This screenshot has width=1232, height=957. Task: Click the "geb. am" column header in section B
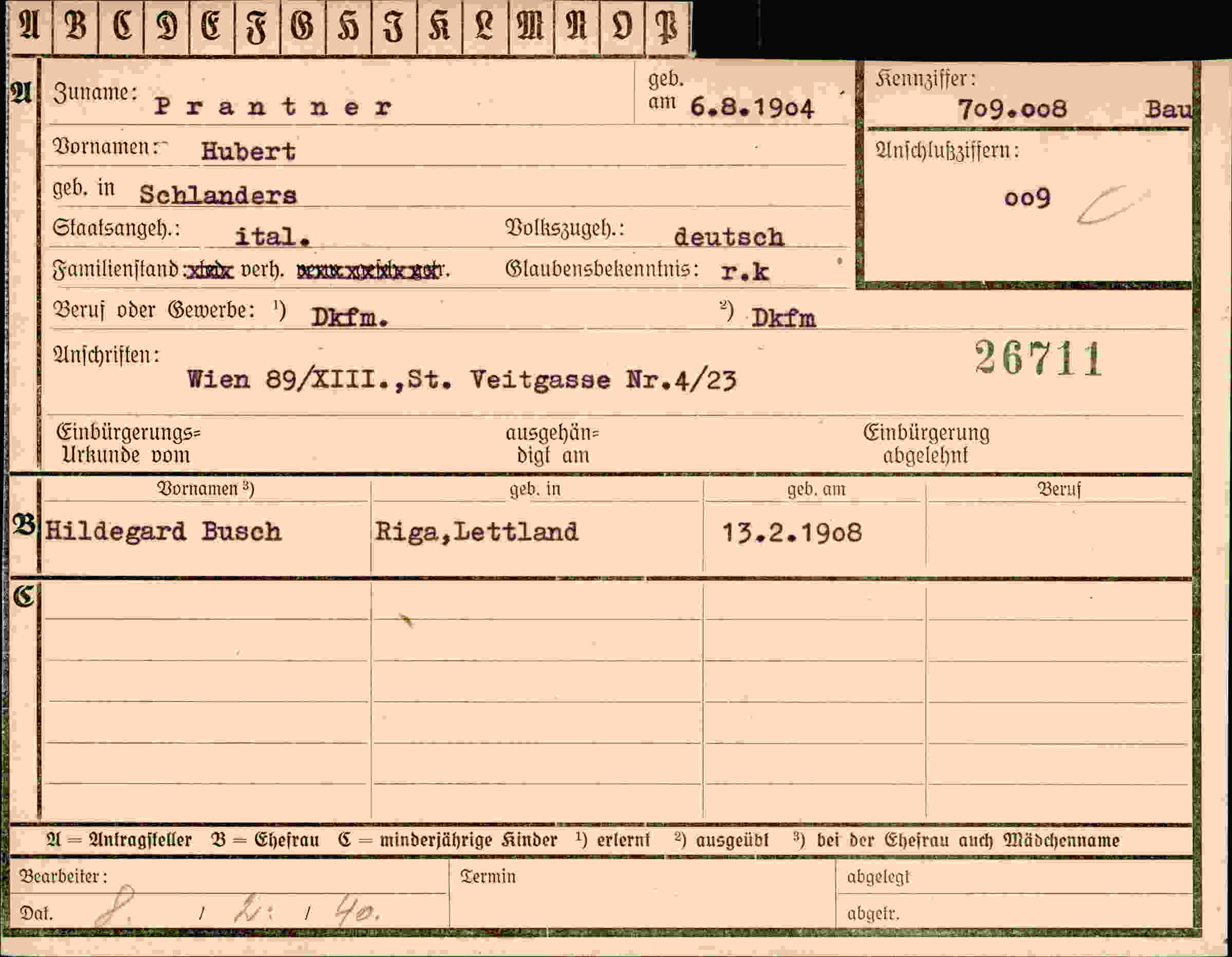tap(816, 489)
